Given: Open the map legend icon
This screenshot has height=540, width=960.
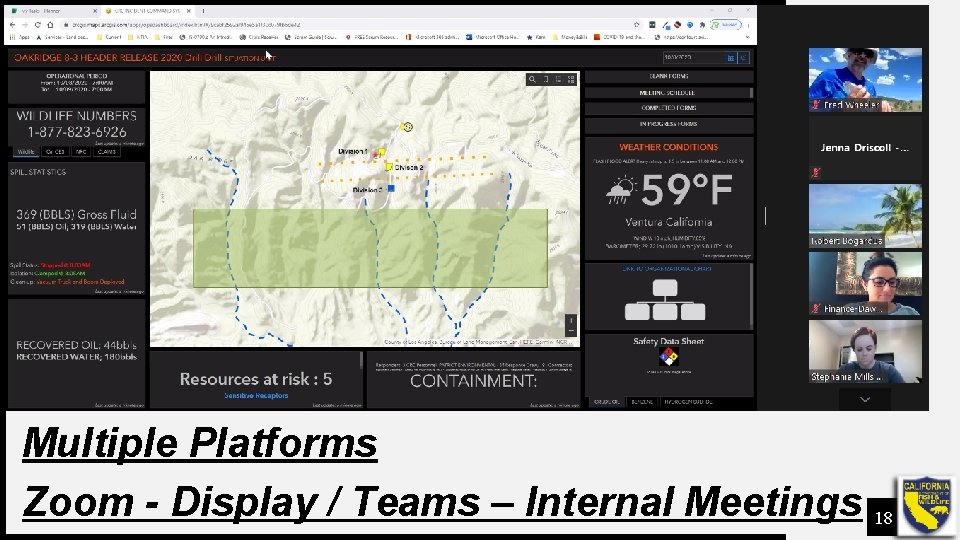Looking at the screenshot, I should point(558,80).
